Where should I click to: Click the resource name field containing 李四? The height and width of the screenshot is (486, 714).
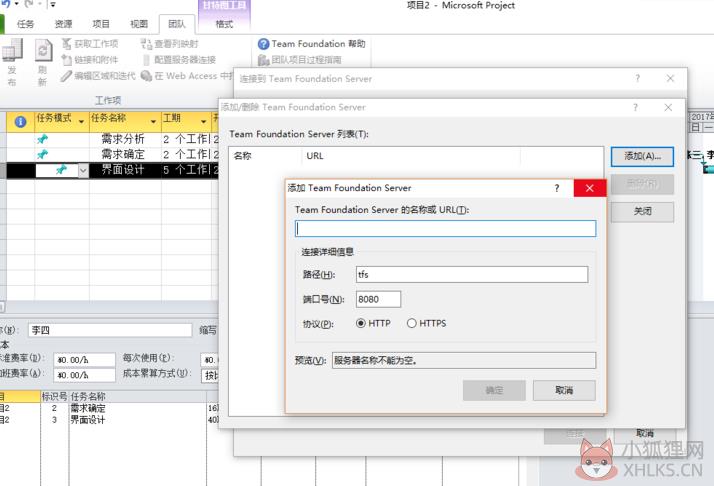click(110, 330)
